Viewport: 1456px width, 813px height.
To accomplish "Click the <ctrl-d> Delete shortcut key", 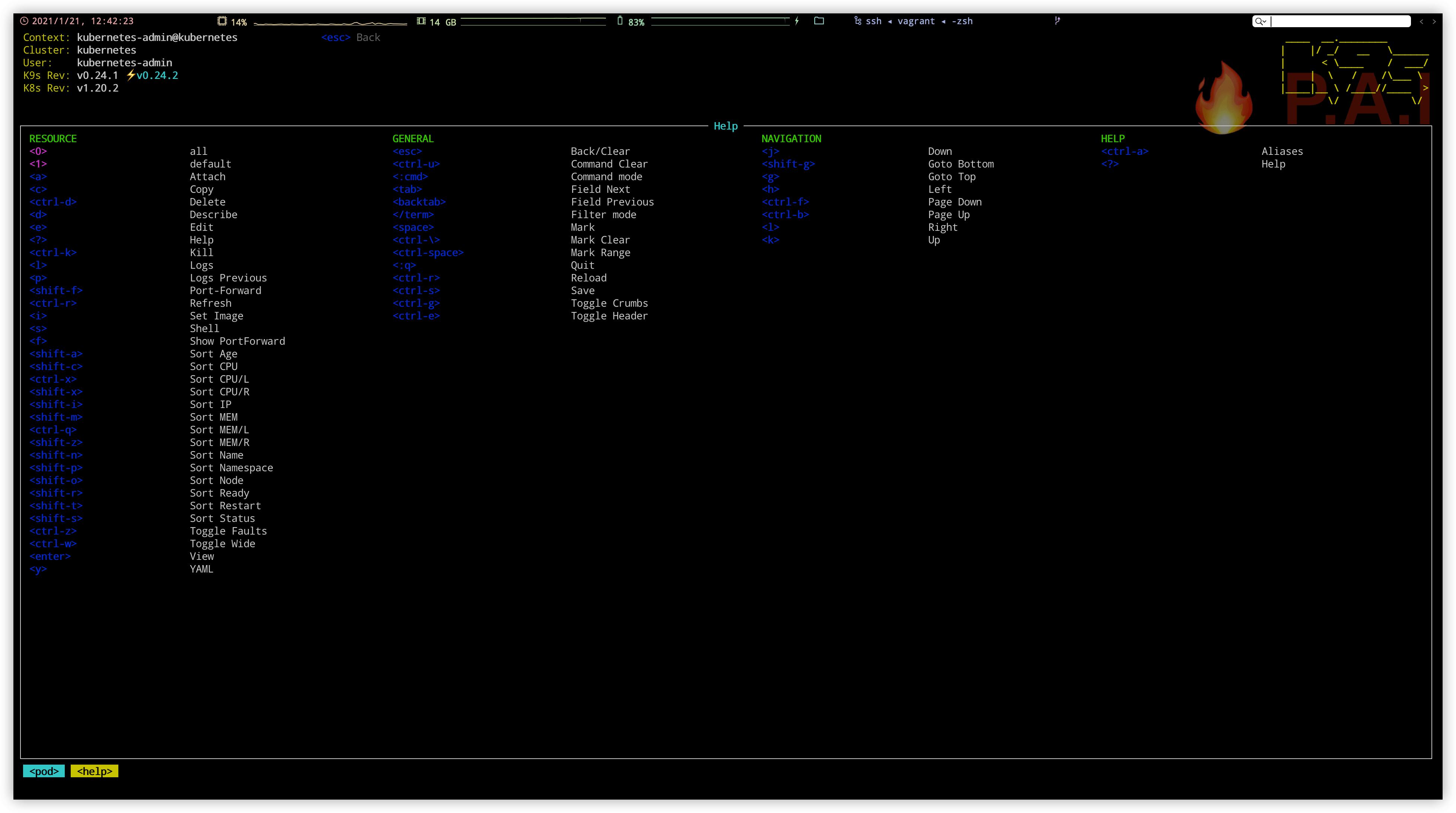I will [x=53, y=202].
